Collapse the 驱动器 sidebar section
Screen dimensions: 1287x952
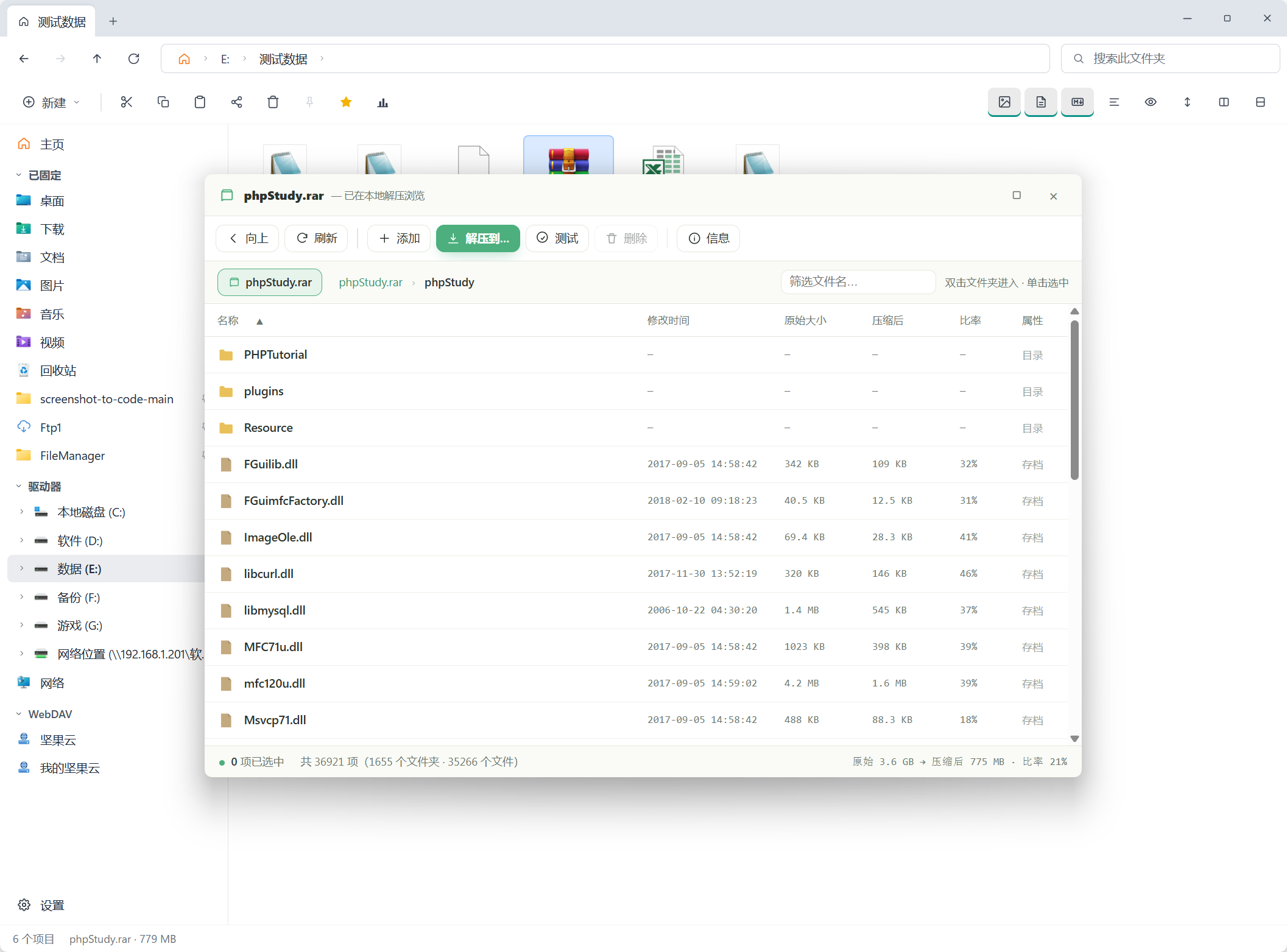tap(18, 487)
